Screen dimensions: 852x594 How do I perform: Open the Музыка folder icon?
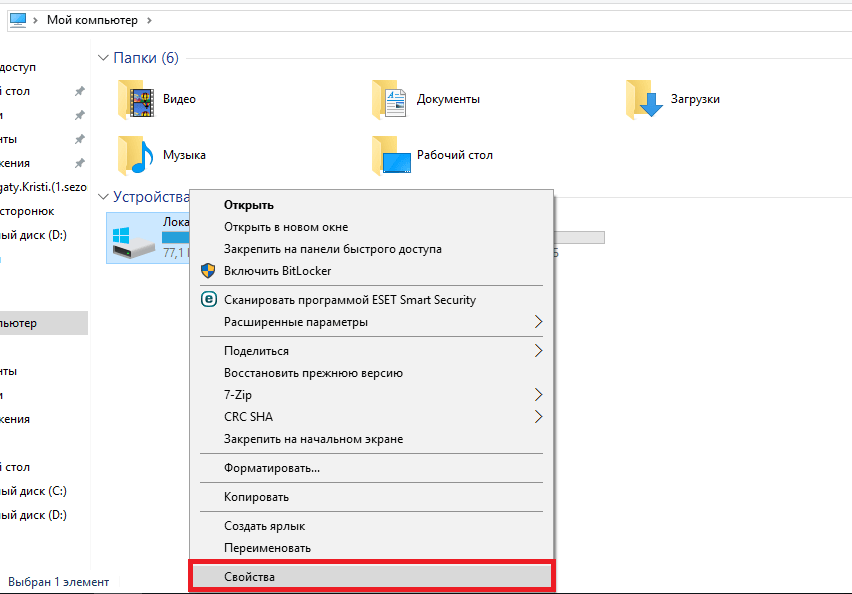click(x=137, y=155)
